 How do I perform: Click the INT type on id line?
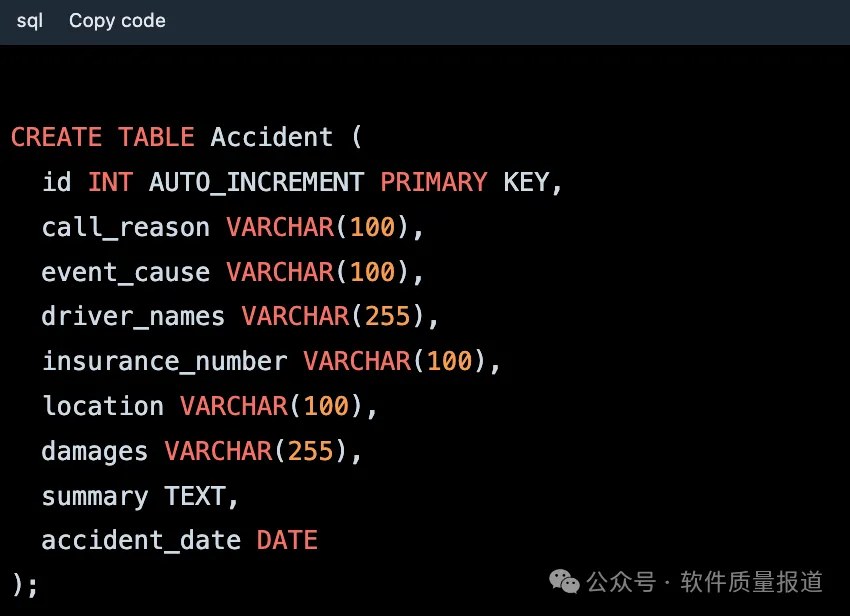[110, 182]
